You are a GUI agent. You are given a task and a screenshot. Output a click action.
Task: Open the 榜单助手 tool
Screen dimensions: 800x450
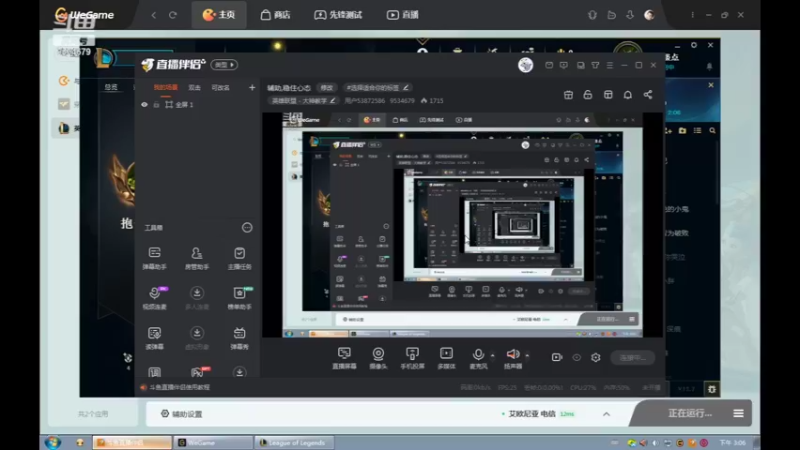pyautogui.click(x=239, y=298)
